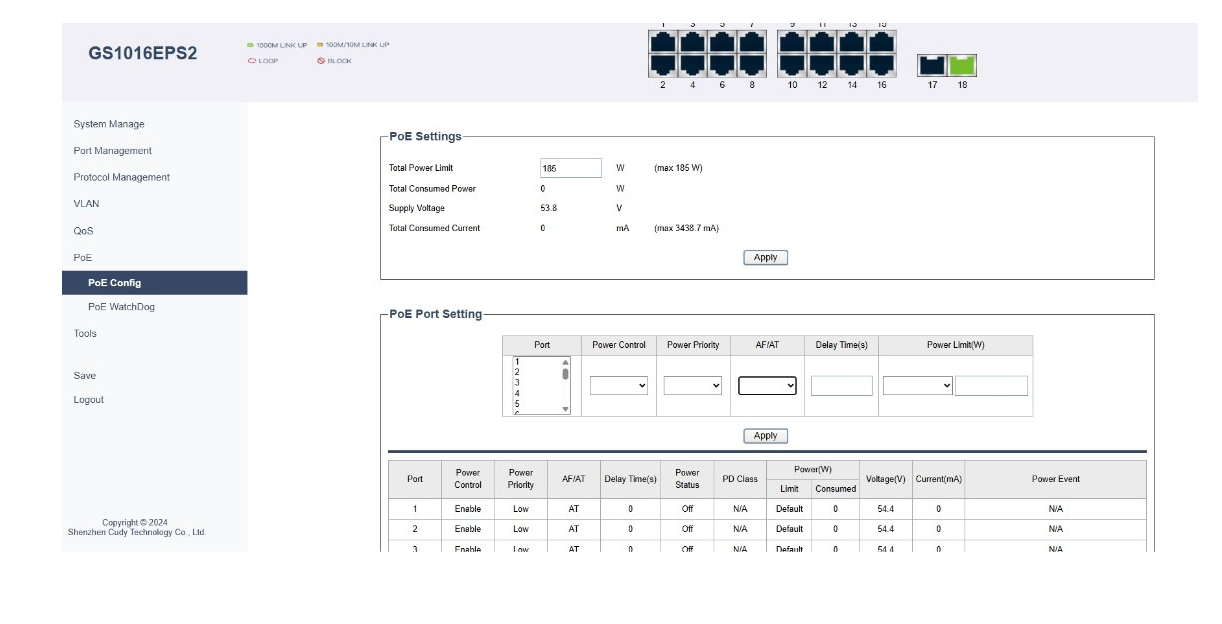The image size is (1222, 624).
Task: Go to the VLAN menu
Action: point(86,204)
